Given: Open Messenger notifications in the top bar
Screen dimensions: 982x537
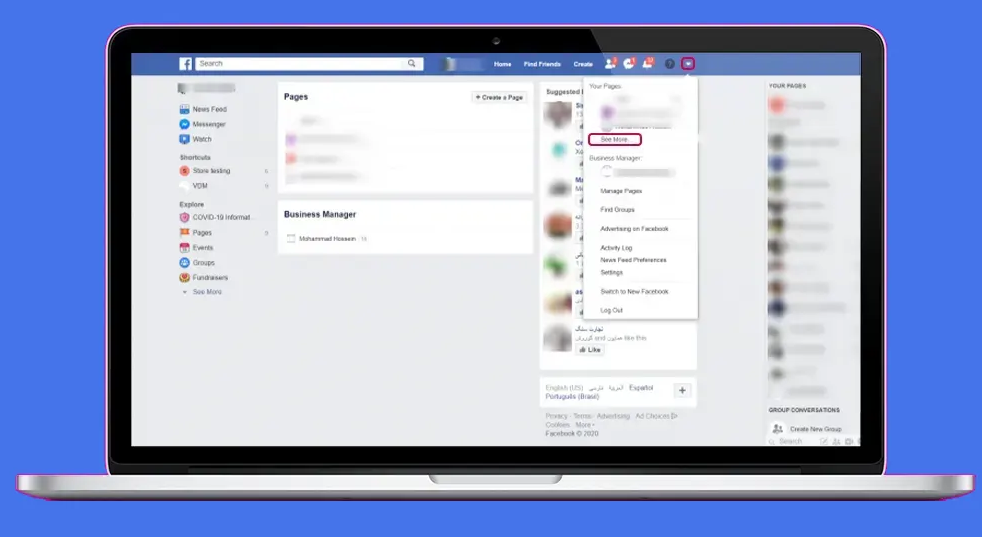Looking at the screenshot, I should (629, 63).
